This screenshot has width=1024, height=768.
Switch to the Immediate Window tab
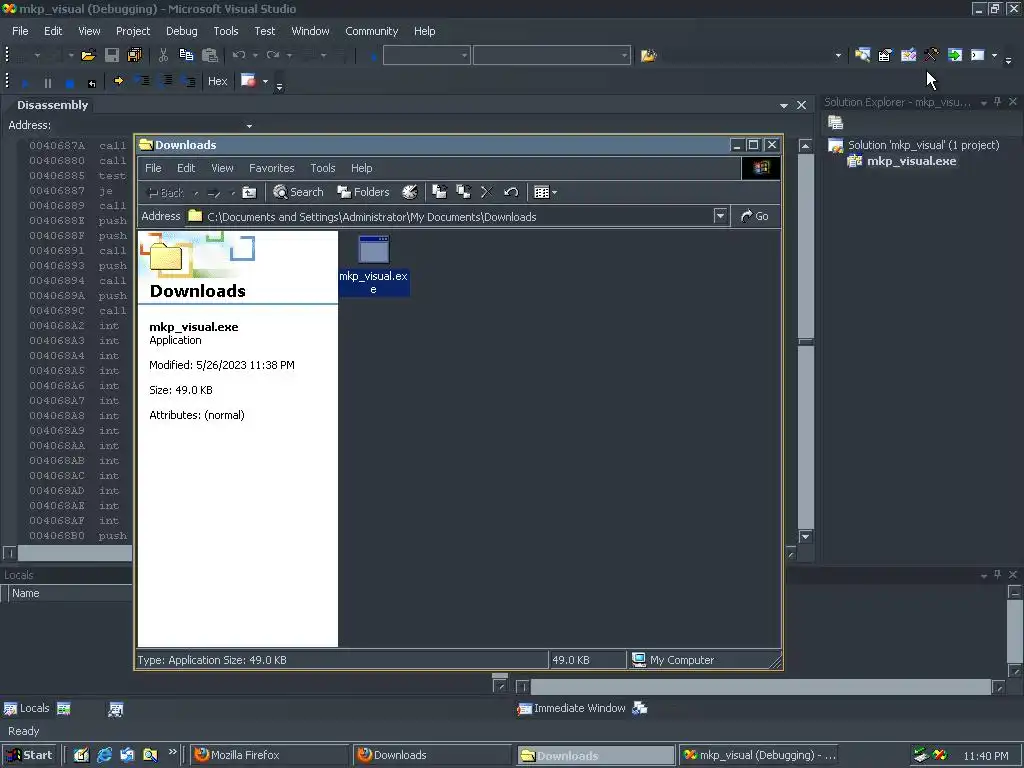click(x=571, y=708)
